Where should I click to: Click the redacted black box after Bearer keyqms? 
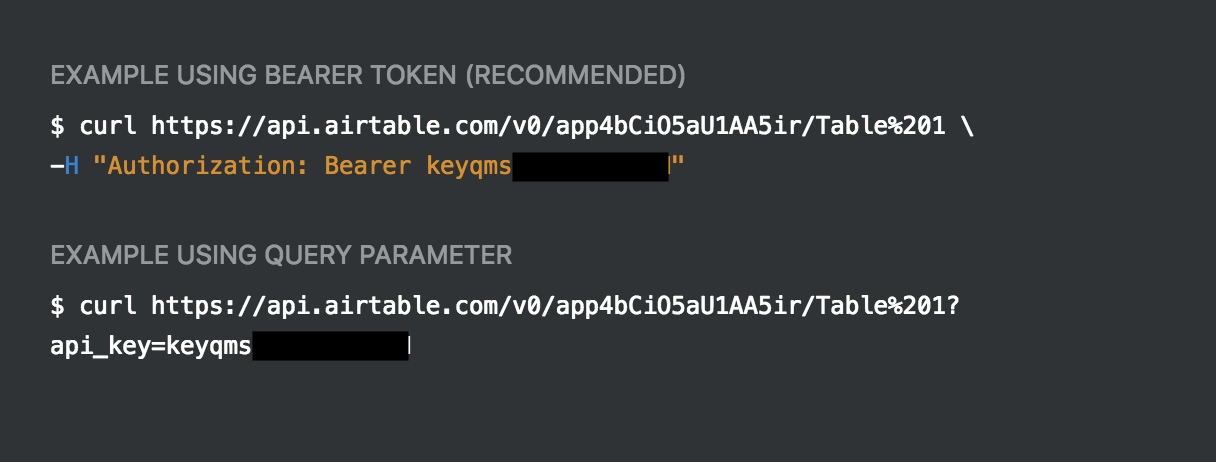click(x=591, y=166)
